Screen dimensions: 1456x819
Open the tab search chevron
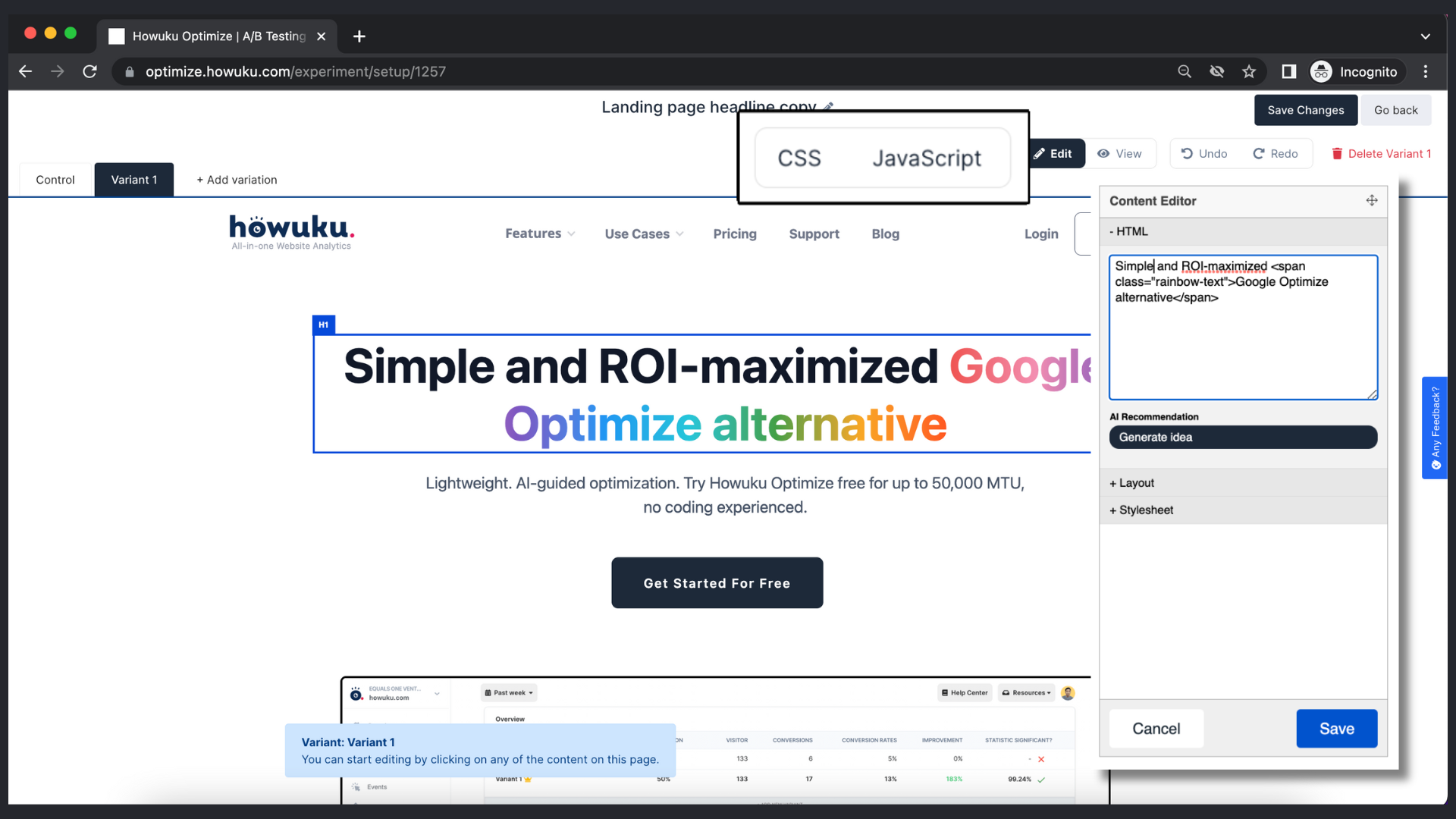point(1426,36)
